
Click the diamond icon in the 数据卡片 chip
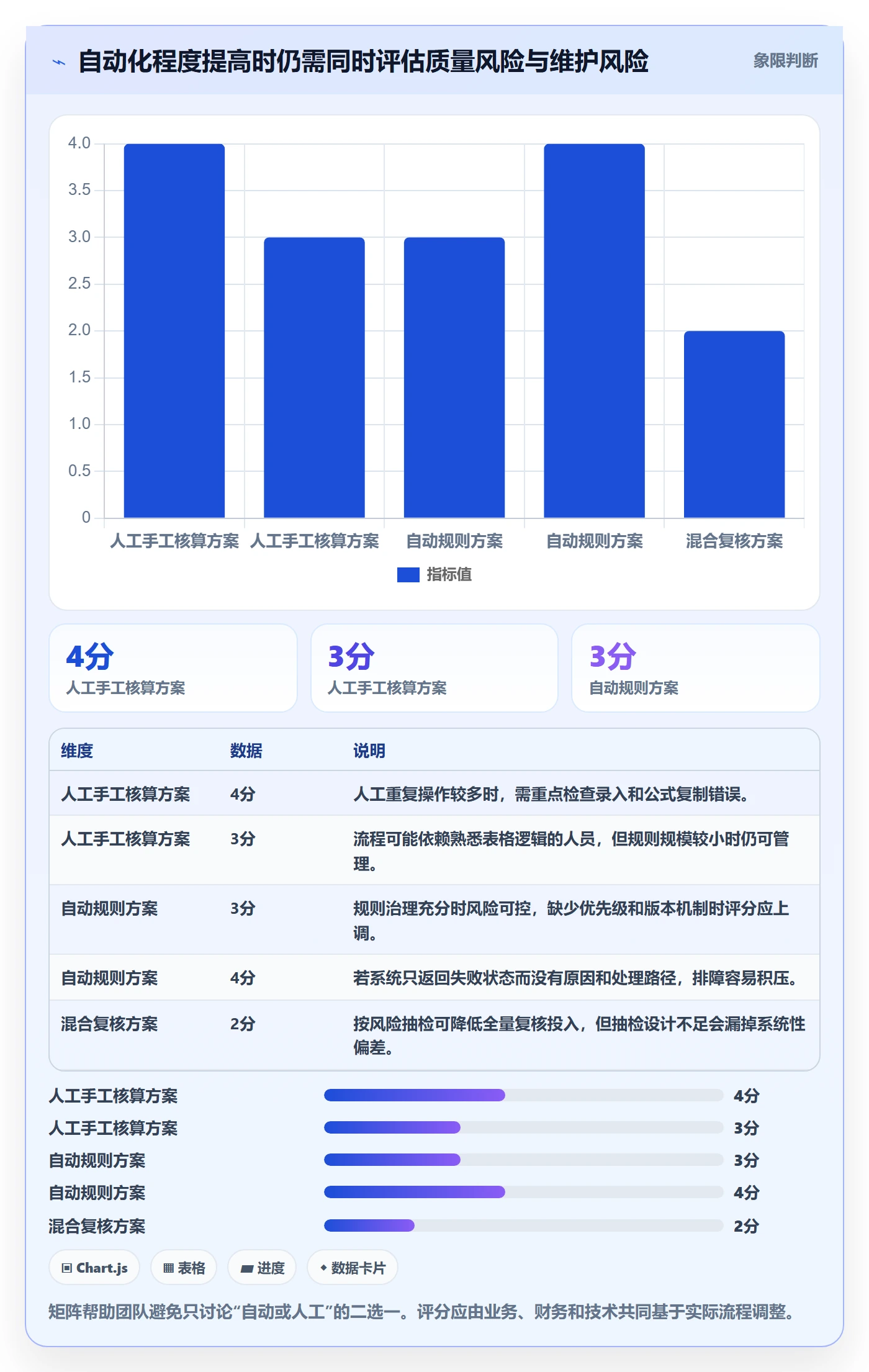click(323, 1268)
